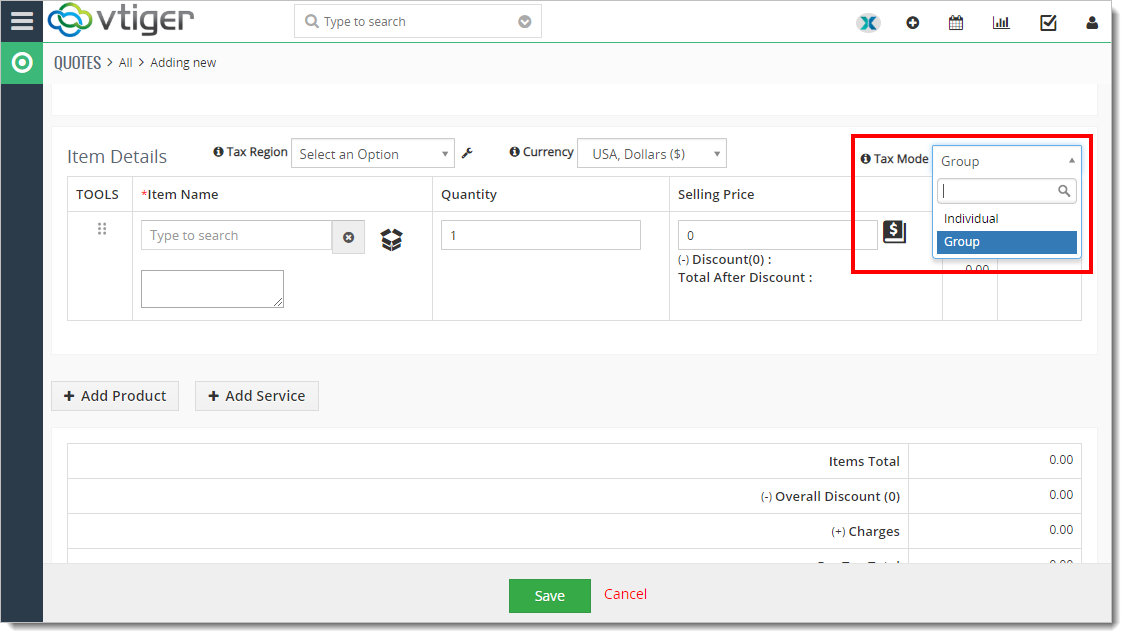Click the vtiger logo

[x=121, y=20]
